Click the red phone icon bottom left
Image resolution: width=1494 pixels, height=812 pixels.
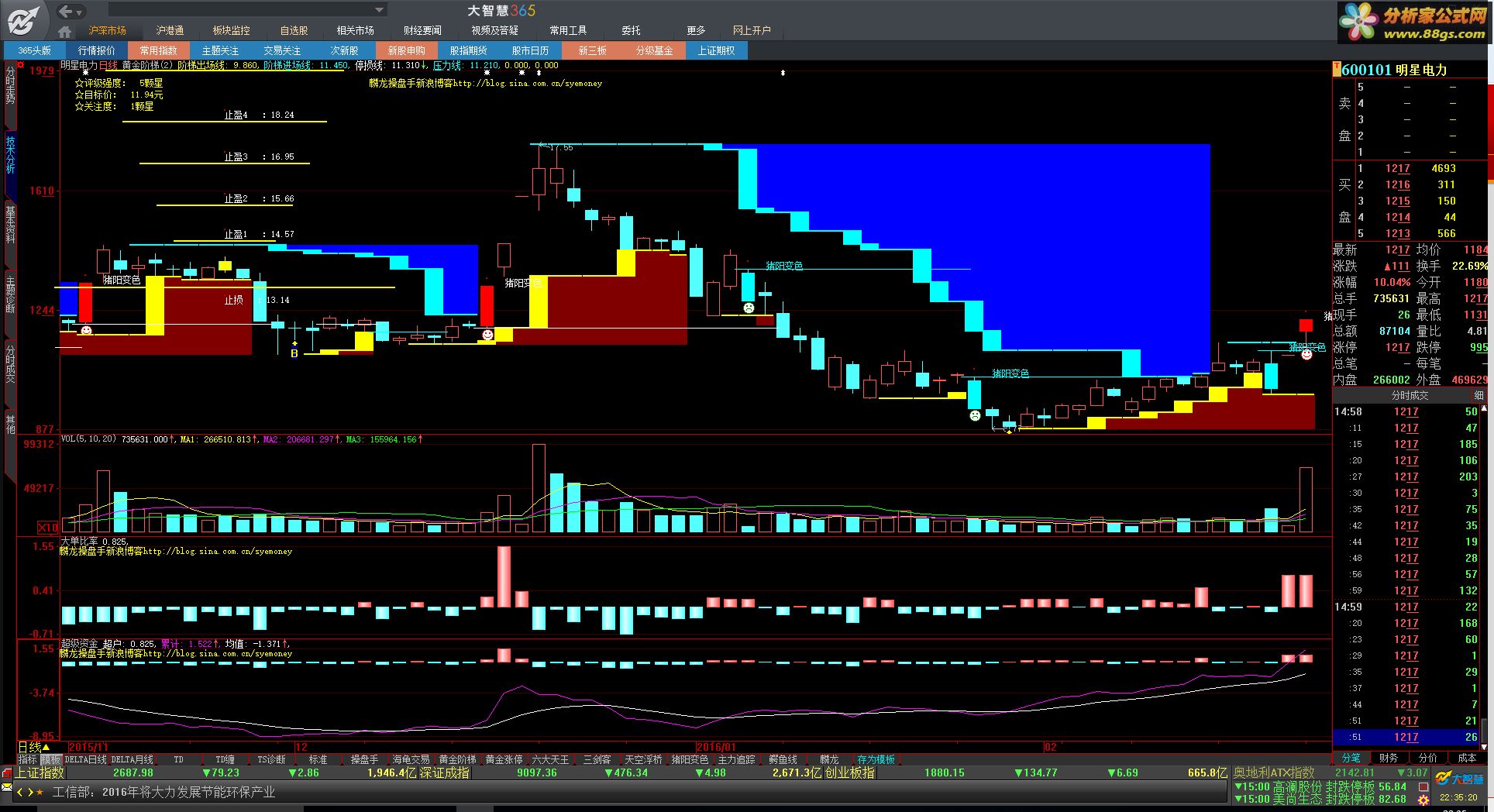pos(7,773)
